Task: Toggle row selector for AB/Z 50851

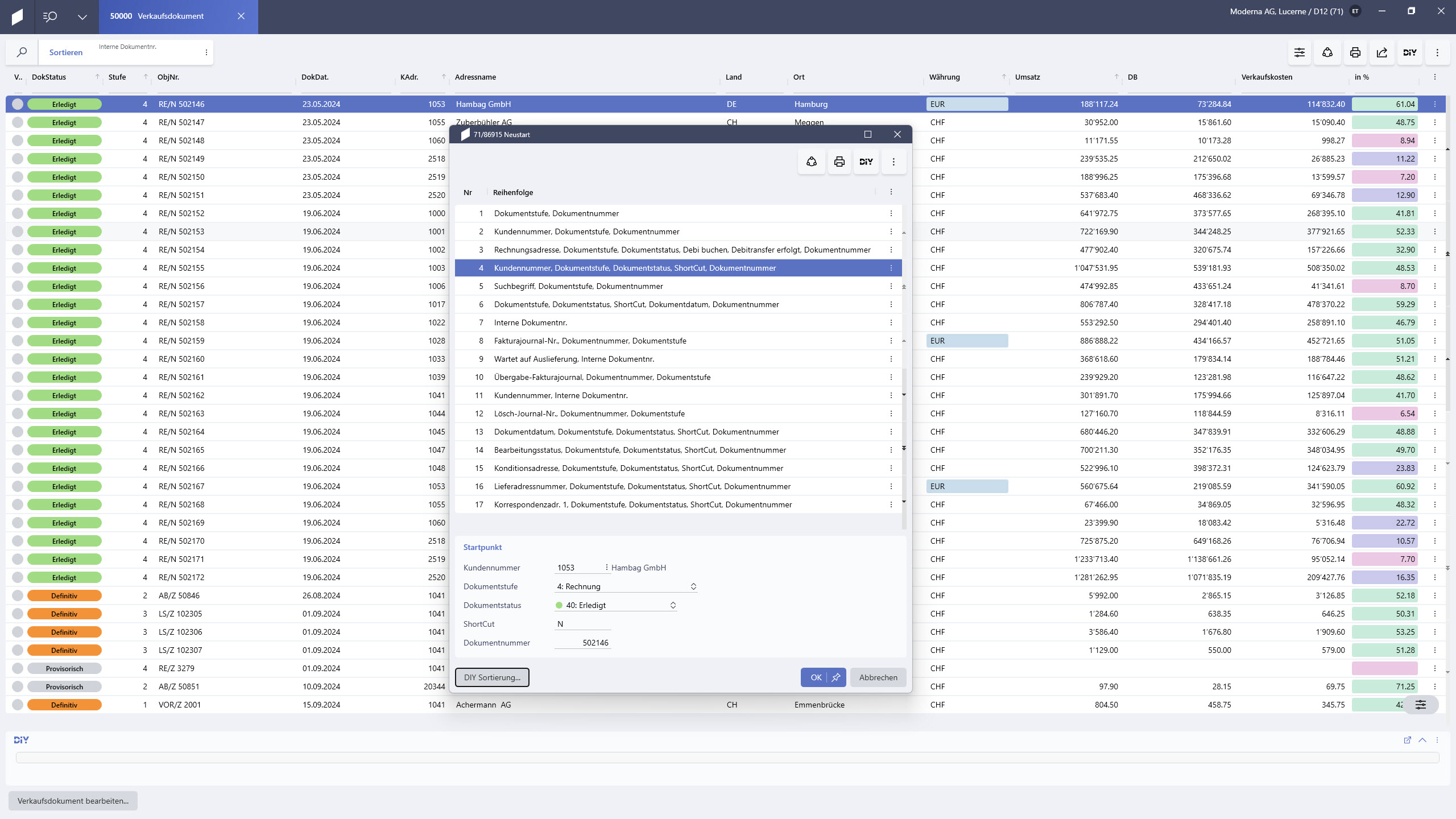Action: [x=18, y=686]
